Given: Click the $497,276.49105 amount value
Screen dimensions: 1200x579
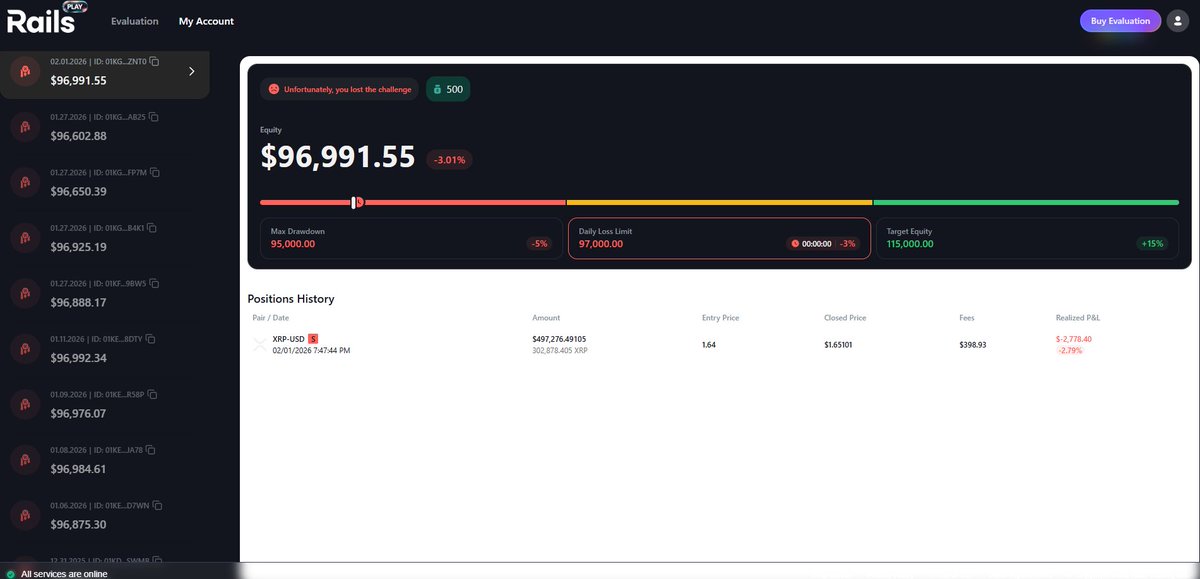Looking at the screenshot, I should [x=560, y=339].
